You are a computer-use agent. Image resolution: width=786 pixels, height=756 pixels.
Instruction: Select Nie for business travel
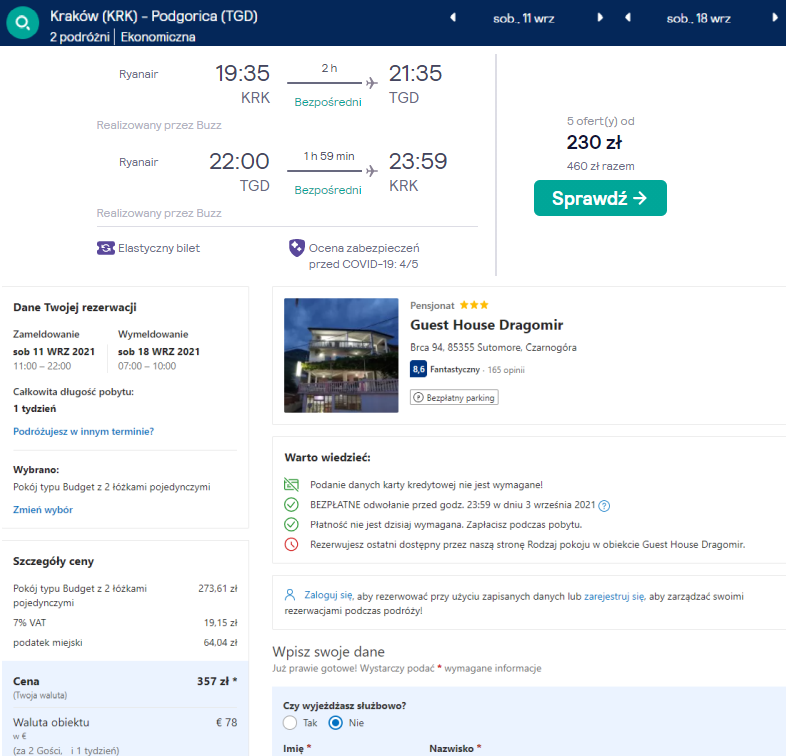point(336,723)
